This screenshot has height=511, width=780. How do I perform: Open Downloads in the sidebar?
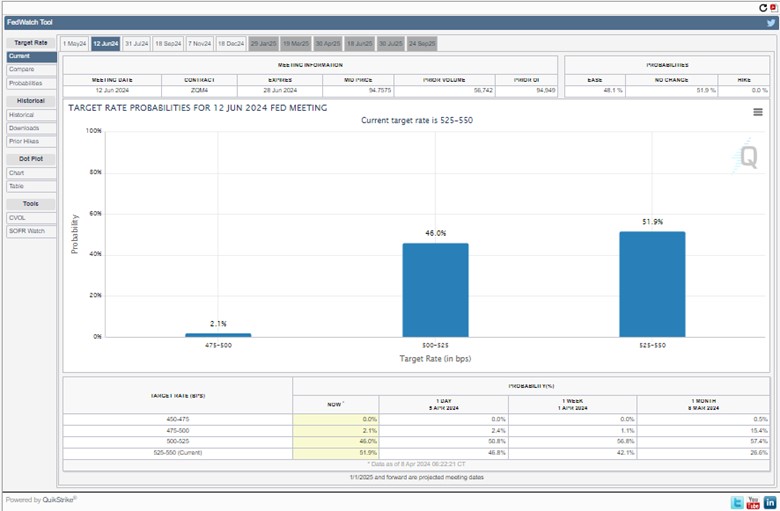coord(31,128)
